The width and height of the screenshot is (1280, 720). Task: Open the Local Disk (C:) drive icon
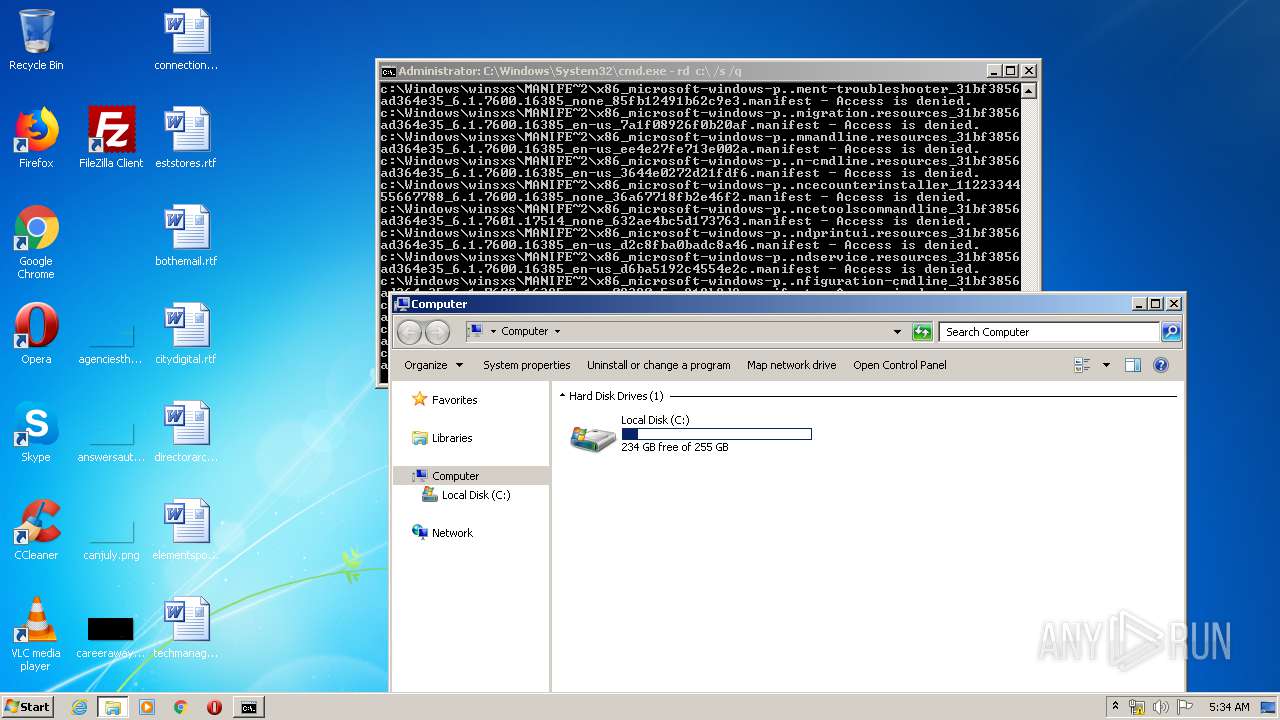(593, 437)
